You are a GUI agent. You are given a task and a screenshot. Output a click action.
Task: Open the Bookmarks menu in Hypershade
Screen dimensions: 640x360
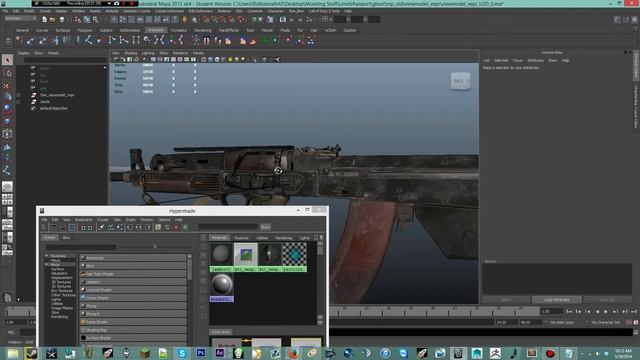(84, 220)
